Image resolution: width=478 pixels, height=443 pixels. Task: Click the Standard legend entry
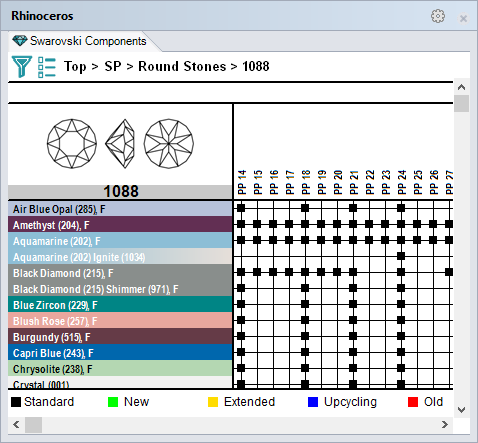point(42,402)
